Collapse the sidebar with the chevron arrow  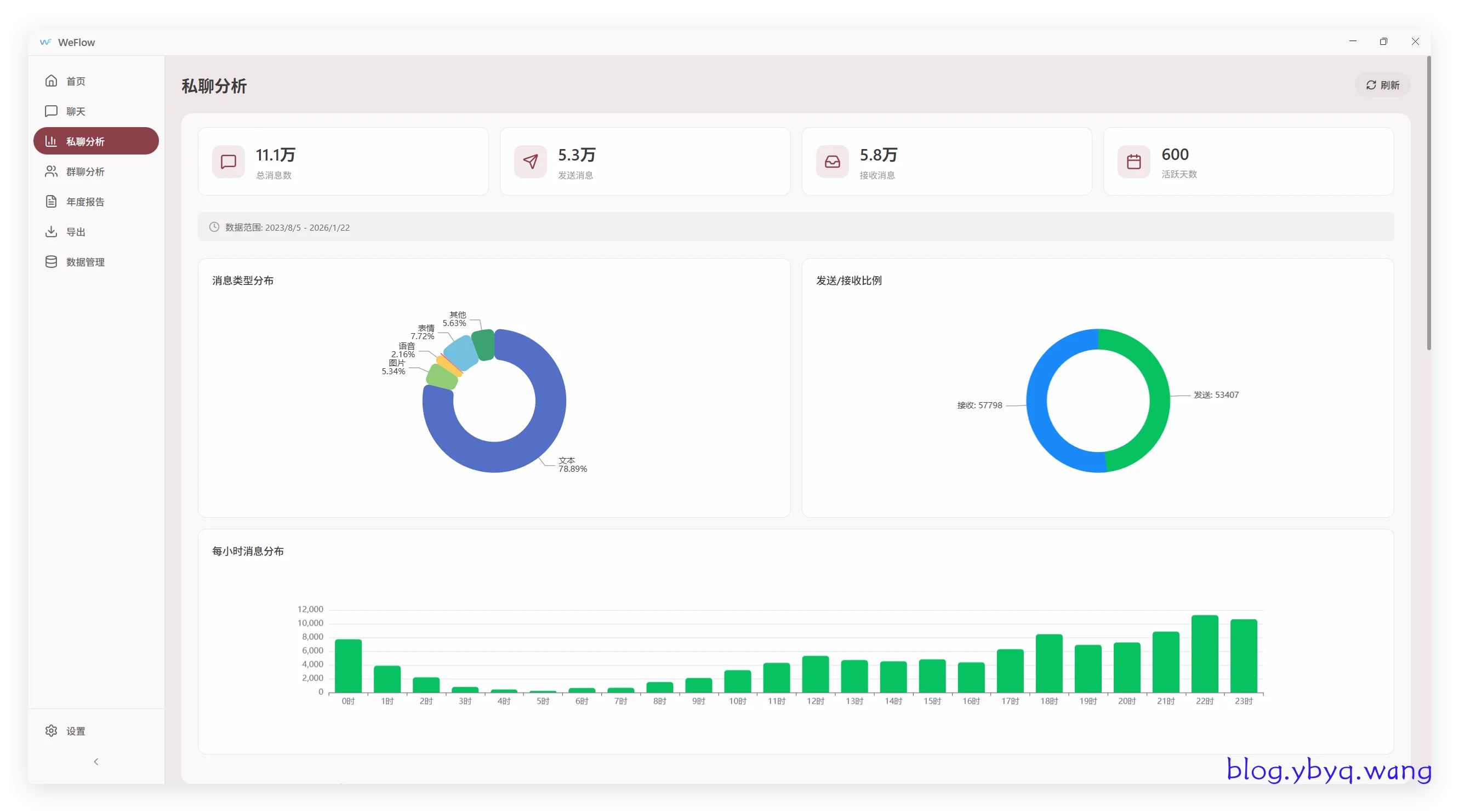(x=96, y=762)
